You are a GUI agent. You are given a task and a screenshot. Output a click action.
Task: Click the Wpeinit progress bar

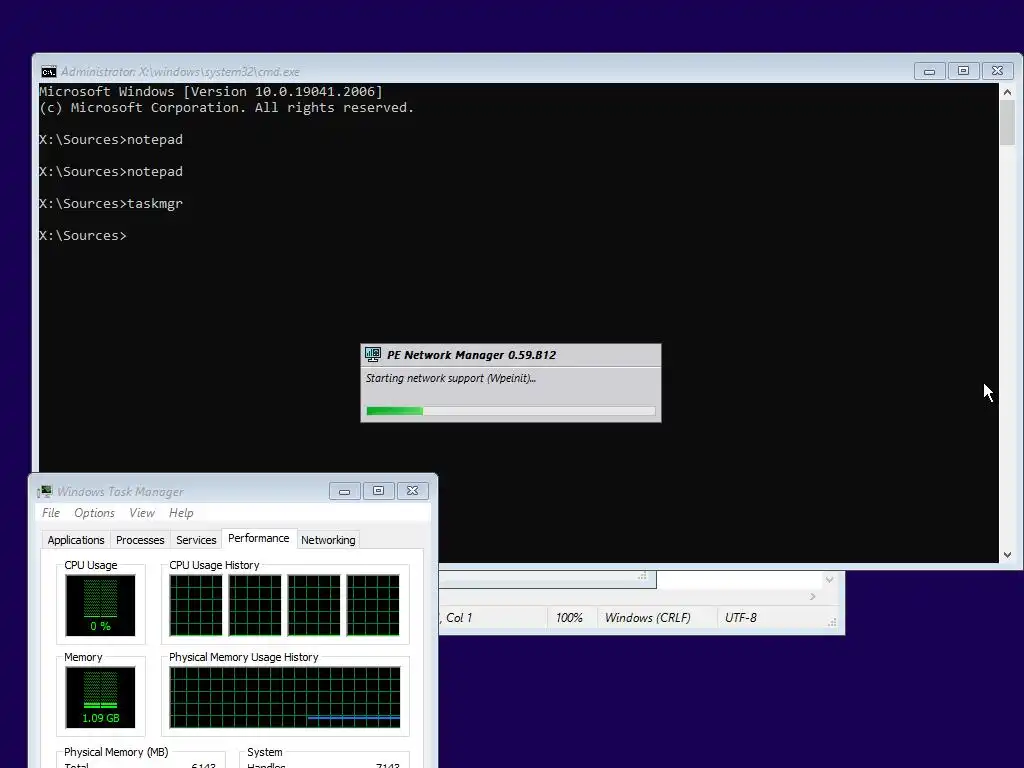click(511, 411)
